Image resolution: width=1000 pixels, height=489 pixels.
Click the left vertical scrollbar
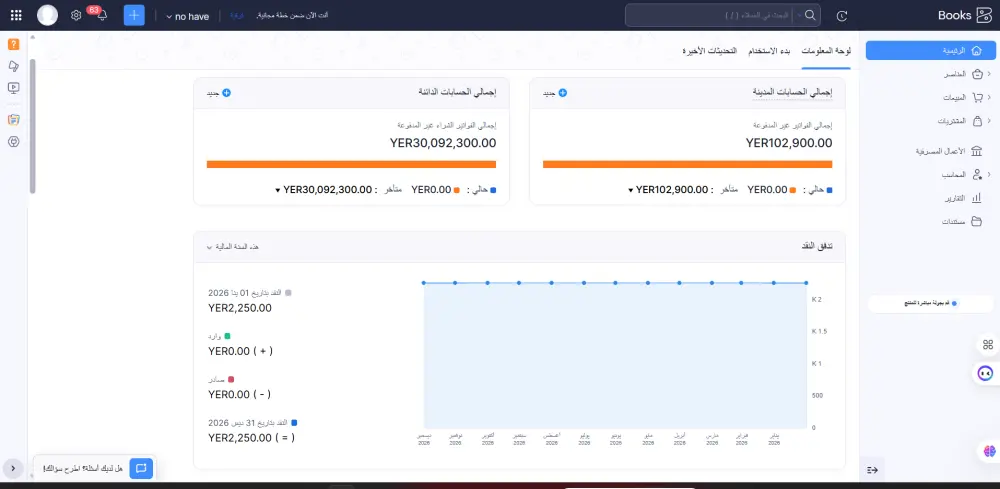(x=32, y=126)
